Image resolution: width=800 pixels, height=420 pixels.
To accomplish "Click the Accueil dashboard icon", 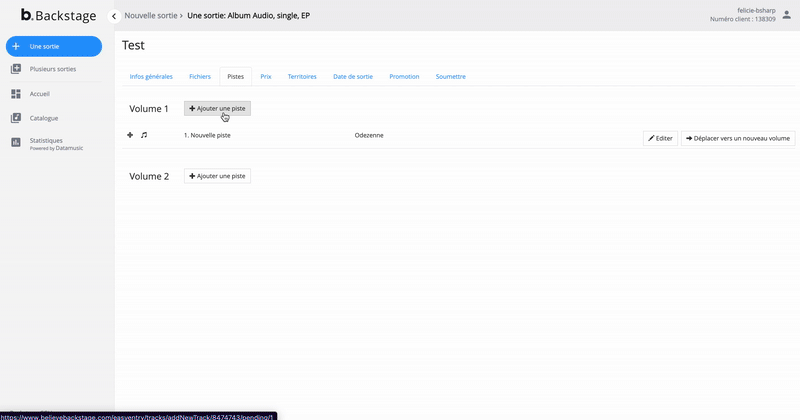I will [16, 94].
